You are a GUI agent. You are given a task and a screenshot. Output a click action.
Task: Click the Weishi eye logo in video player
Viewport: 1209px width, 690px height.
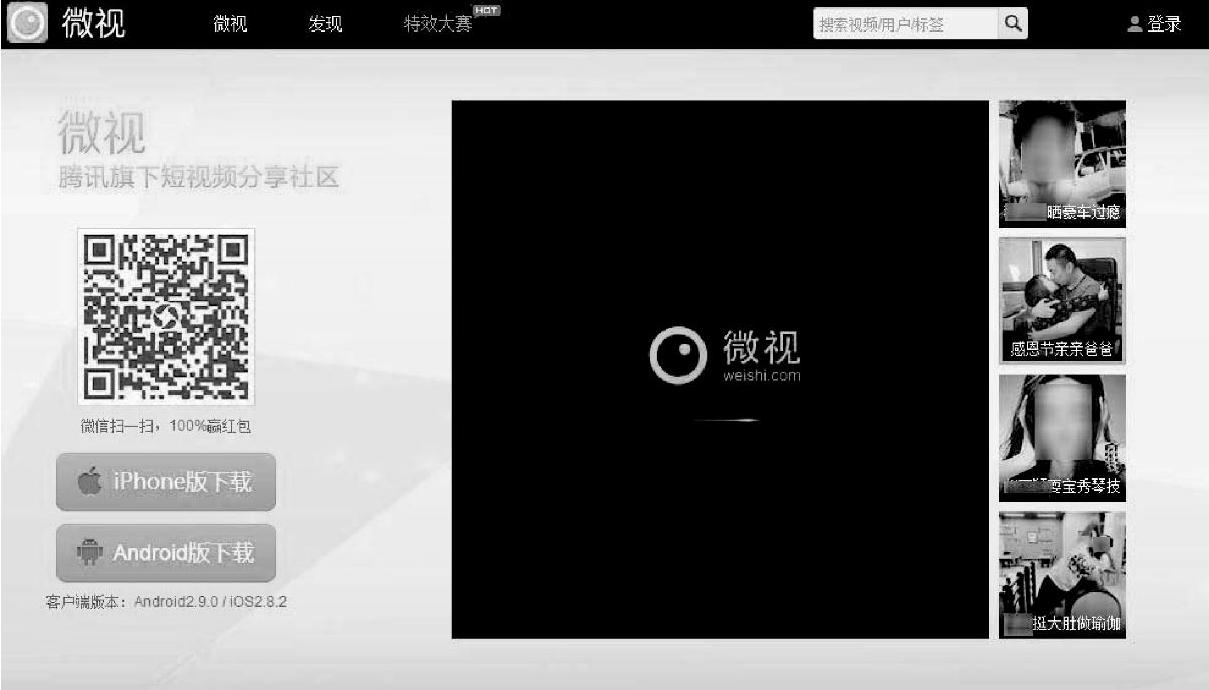(678, 356)
